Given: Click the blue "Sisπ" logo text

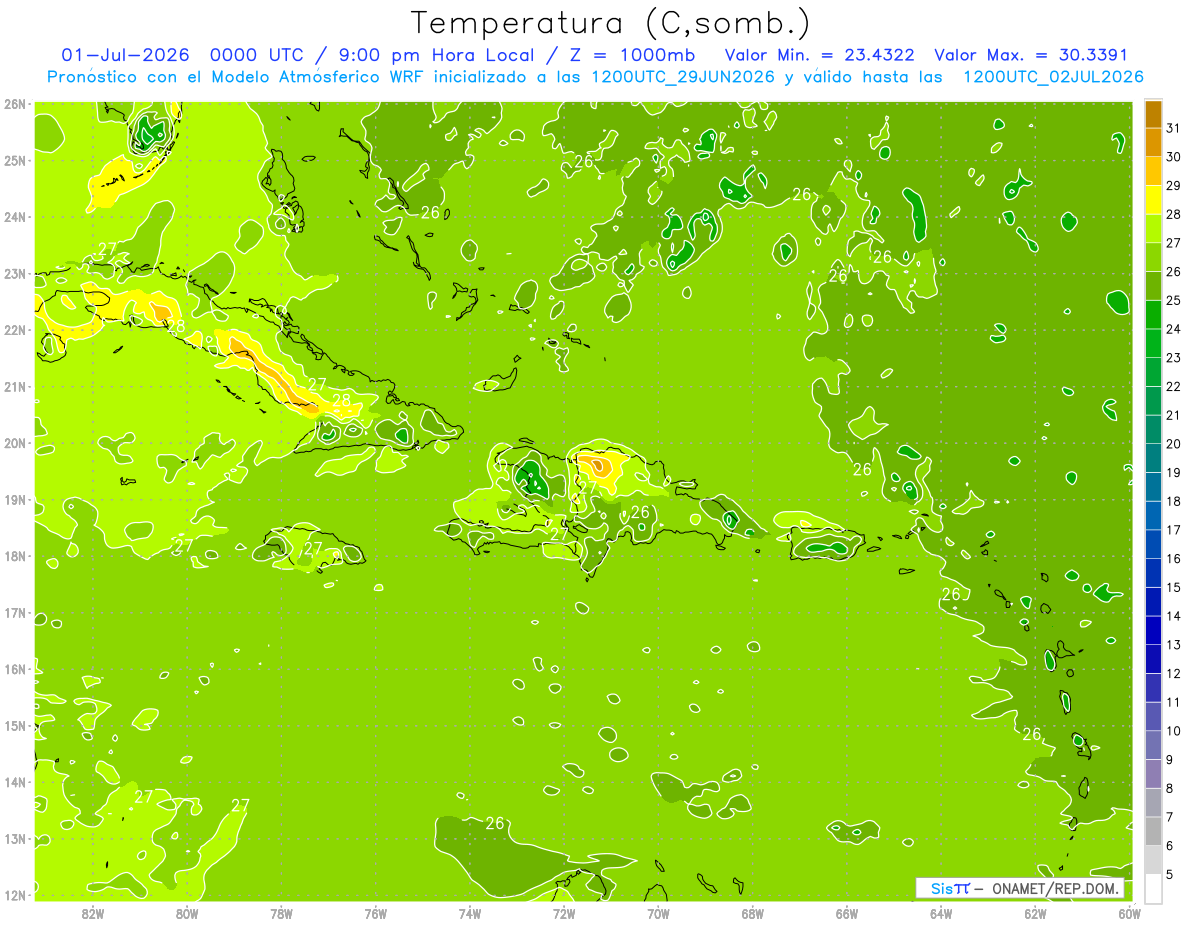Looking at the screenshot, I should tap(949, 888).
